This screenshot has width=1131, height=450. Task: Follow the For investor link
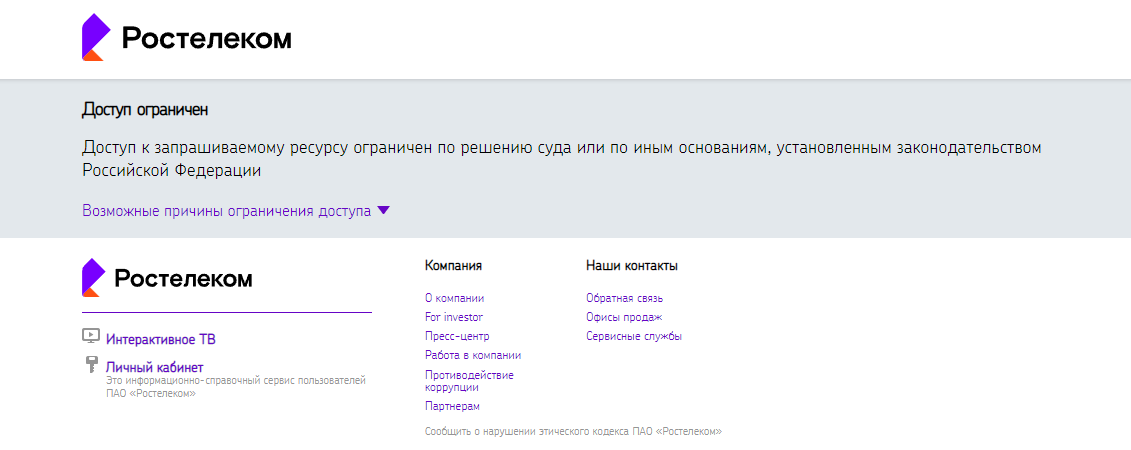(x=454, y=317)
